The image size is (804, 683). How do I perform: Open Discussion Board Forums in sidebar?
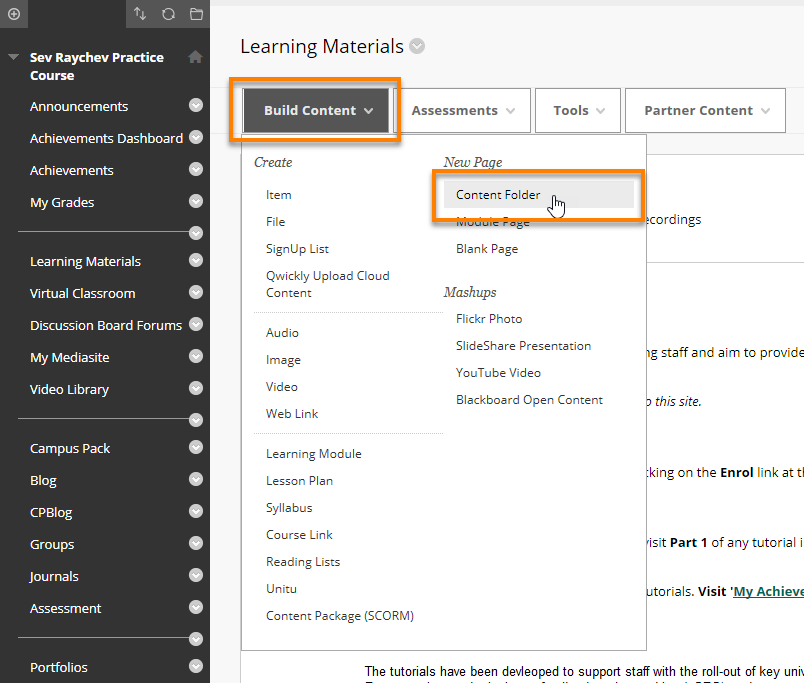point(106,325)
